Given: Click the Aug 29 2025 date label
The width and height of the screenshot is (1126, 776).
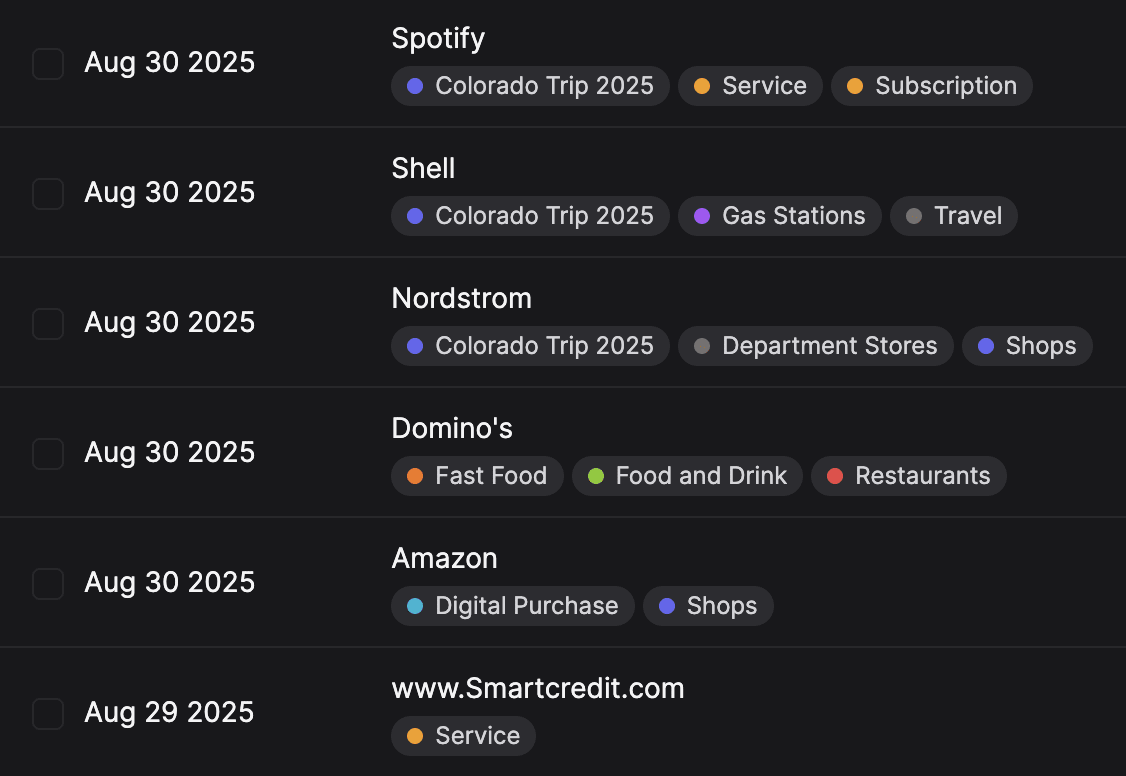Looking at the screenshot, I should (169, 712).
